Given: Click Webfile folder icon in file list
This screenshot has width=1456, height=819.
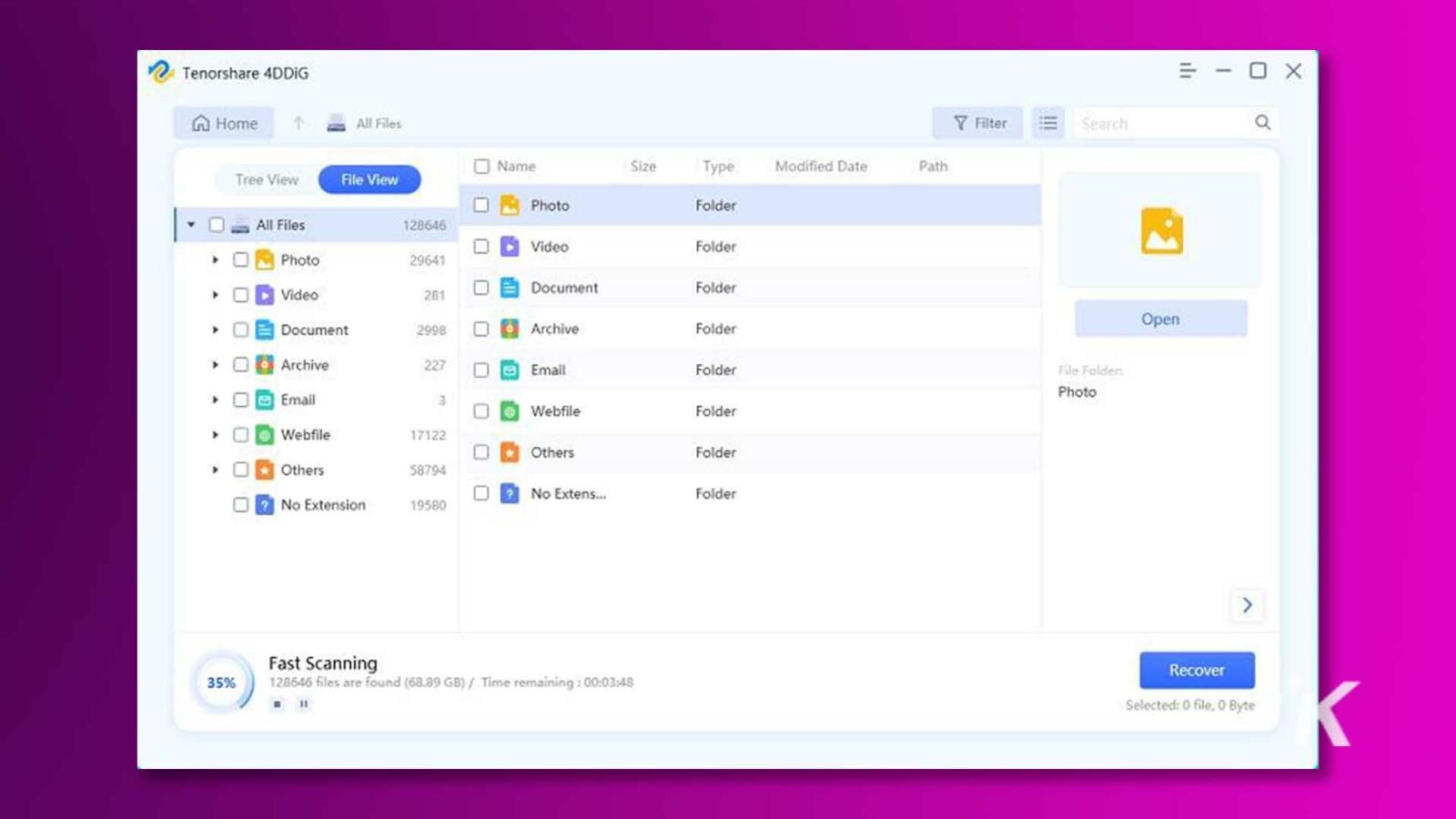Looking at the screenshot, I should 511,411.
